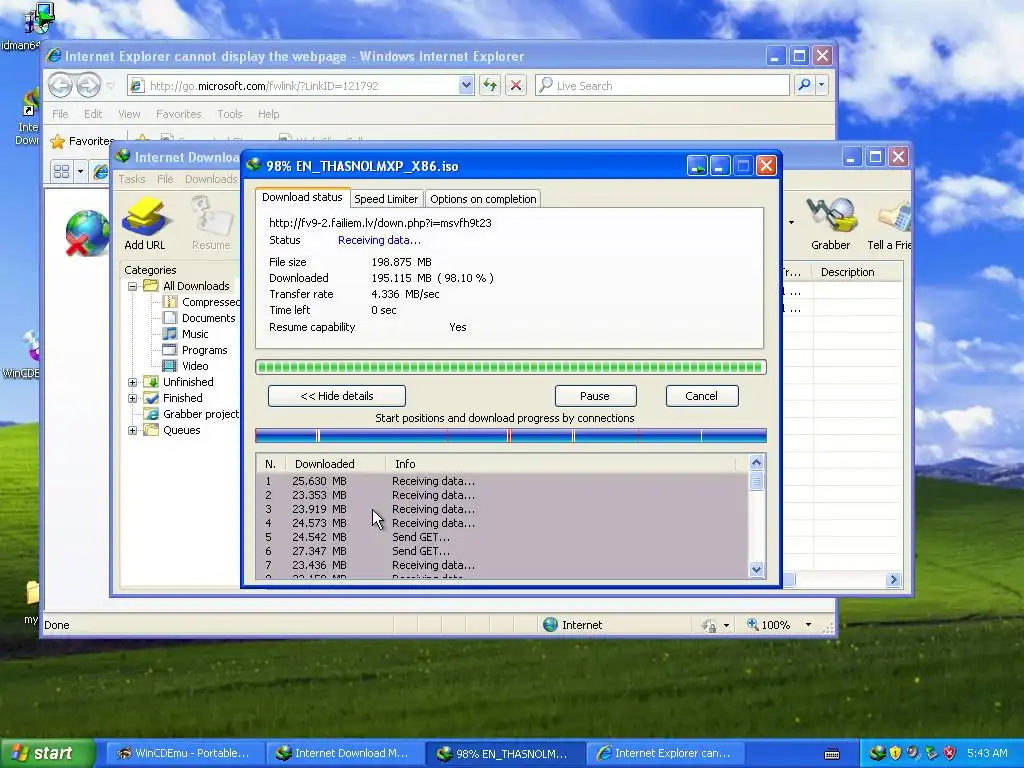
Task: Click the blue connections progress bar
Action: tap(511, 436)
